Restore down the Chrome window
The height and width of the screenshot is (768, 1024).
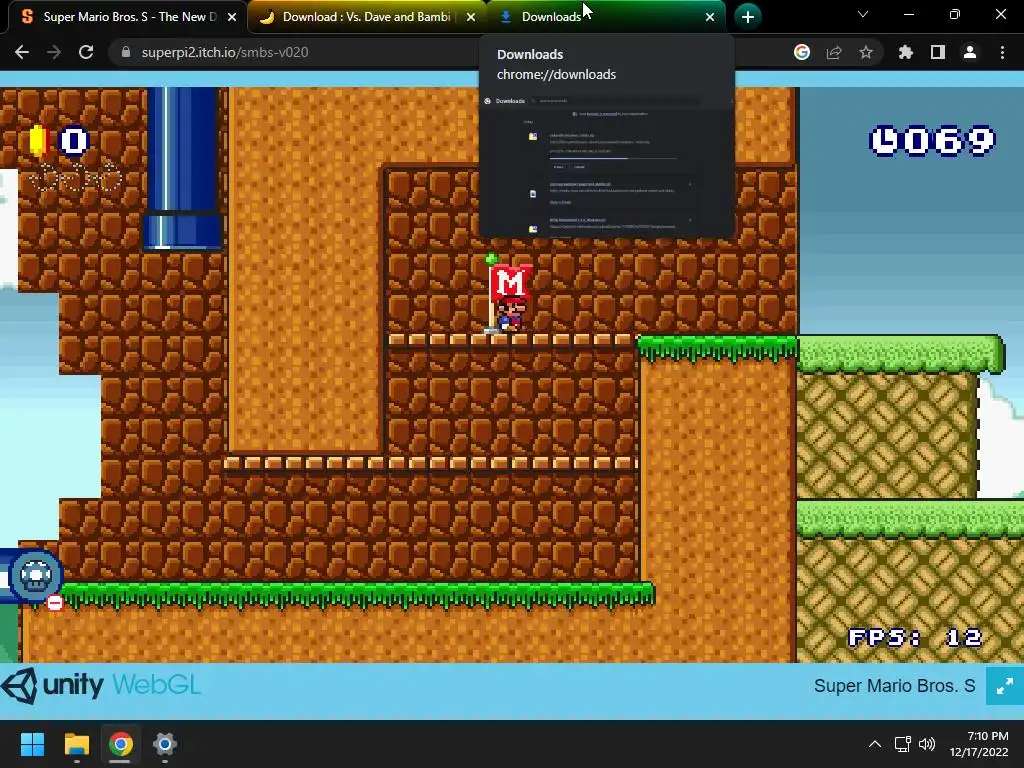pos(955,14)
